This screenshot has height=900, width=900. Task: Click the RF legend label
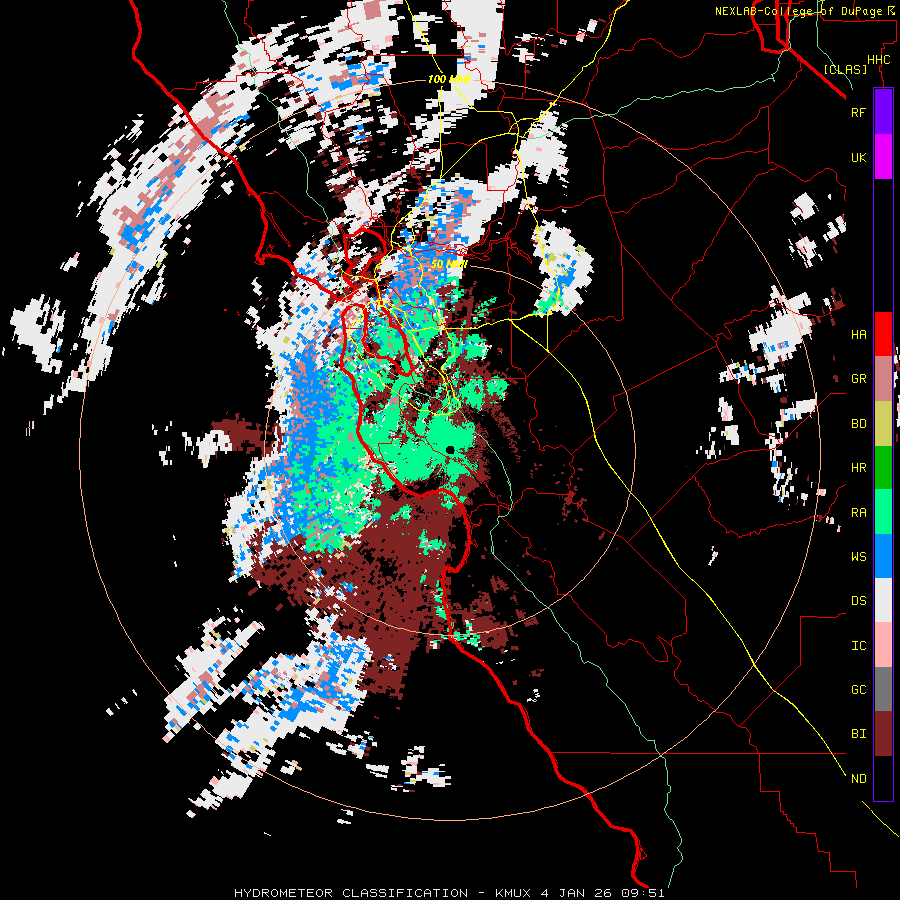click(x=859, y=112)
